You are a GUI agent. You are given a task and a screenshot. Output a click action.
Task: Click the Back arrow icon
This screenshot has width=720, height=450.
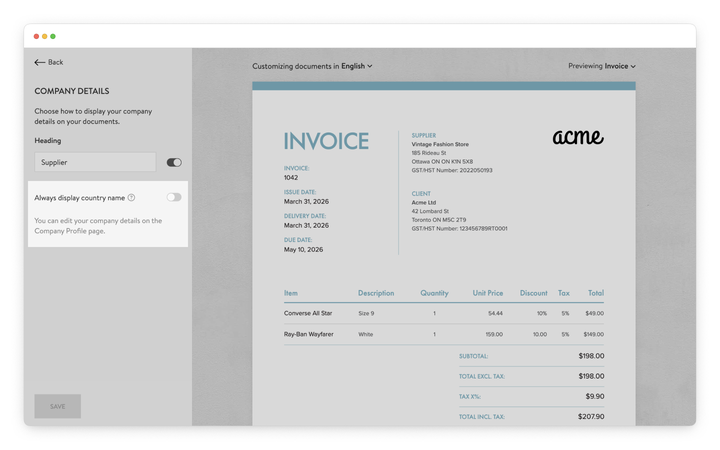coord(40,62)
